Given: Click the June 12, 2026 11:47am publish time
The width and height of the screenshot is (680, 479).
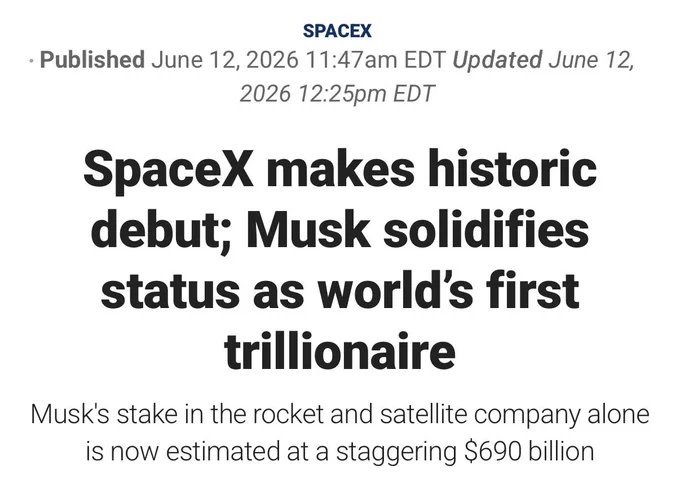Looking at the screenshot, I should pos(298,59).
